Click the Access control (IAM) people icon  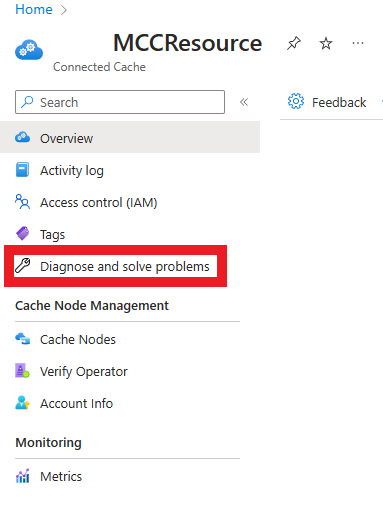22,202
